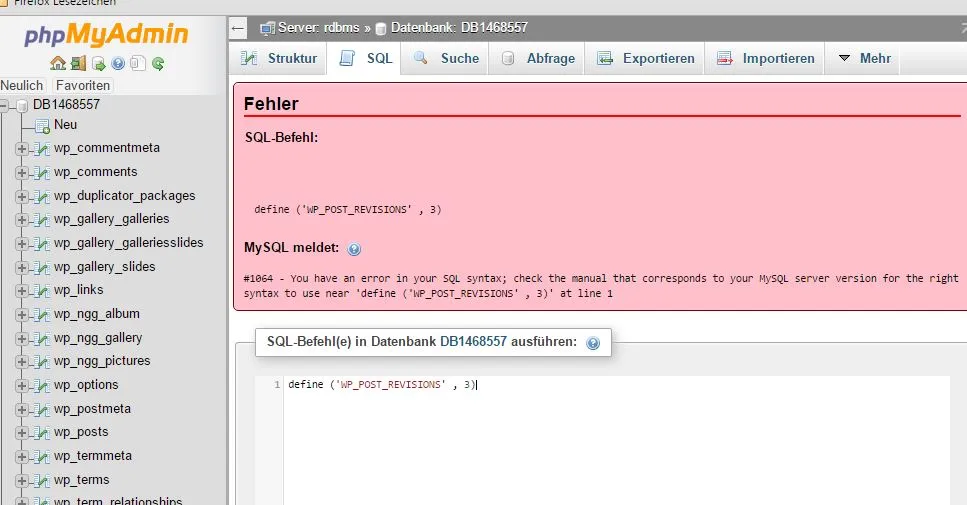This screenshot has height=505, width=967.
Task: Click inside the SQL query editor field
Action: (617, 440)
